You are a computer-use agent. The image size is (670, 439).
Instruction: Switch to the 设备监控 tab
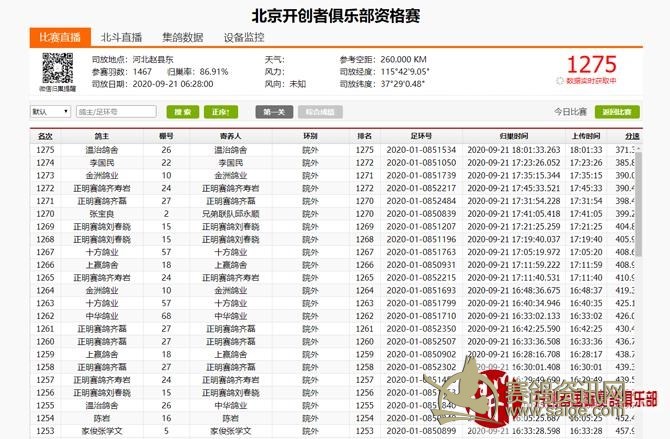click(x=244, y=37)
